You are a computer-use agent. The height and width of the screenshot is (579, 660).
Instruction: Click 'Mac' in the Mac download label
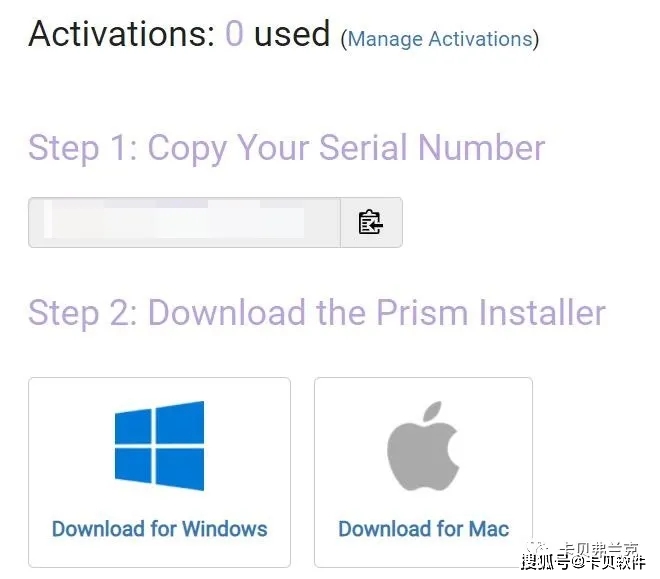tap(489, 529)
